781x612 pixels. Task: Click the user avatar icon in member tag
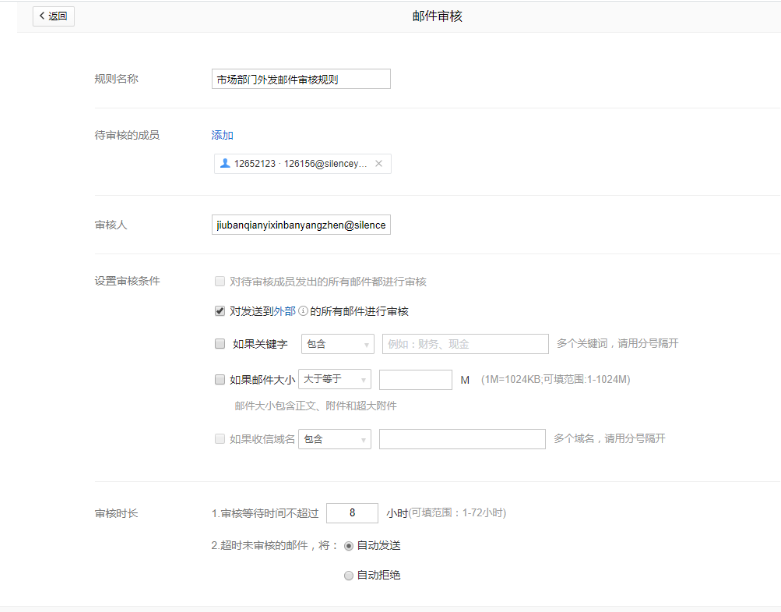pos(225,164)
